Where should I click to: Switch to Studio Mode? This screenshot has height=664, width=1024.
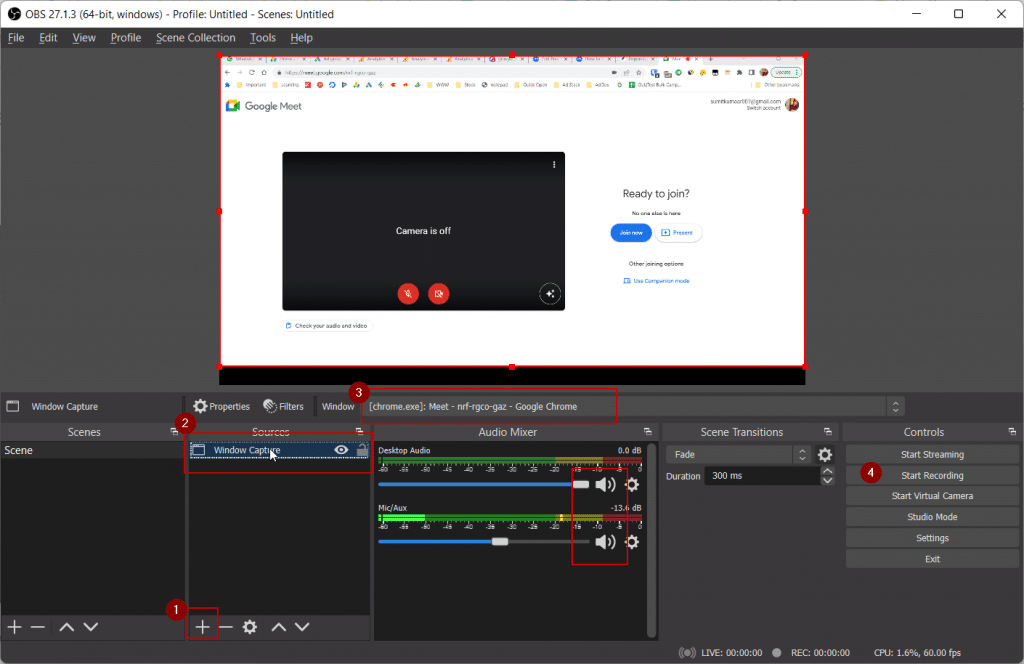tap(932, 516)
